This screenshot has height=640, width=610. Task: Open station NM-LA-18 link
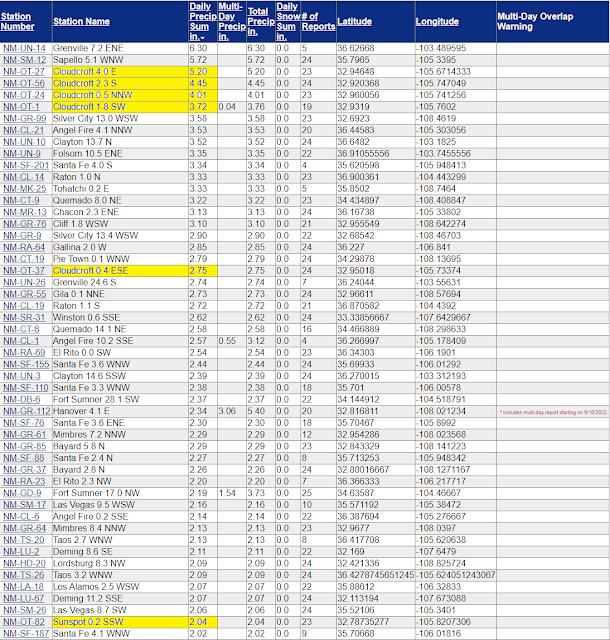[x=23, y=587]
